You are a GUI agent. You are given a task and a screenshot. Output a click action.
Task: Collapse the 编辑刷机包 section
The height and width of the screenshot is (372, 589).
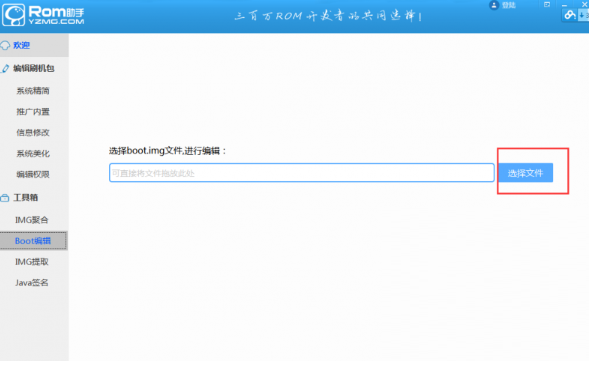[34, 68]
